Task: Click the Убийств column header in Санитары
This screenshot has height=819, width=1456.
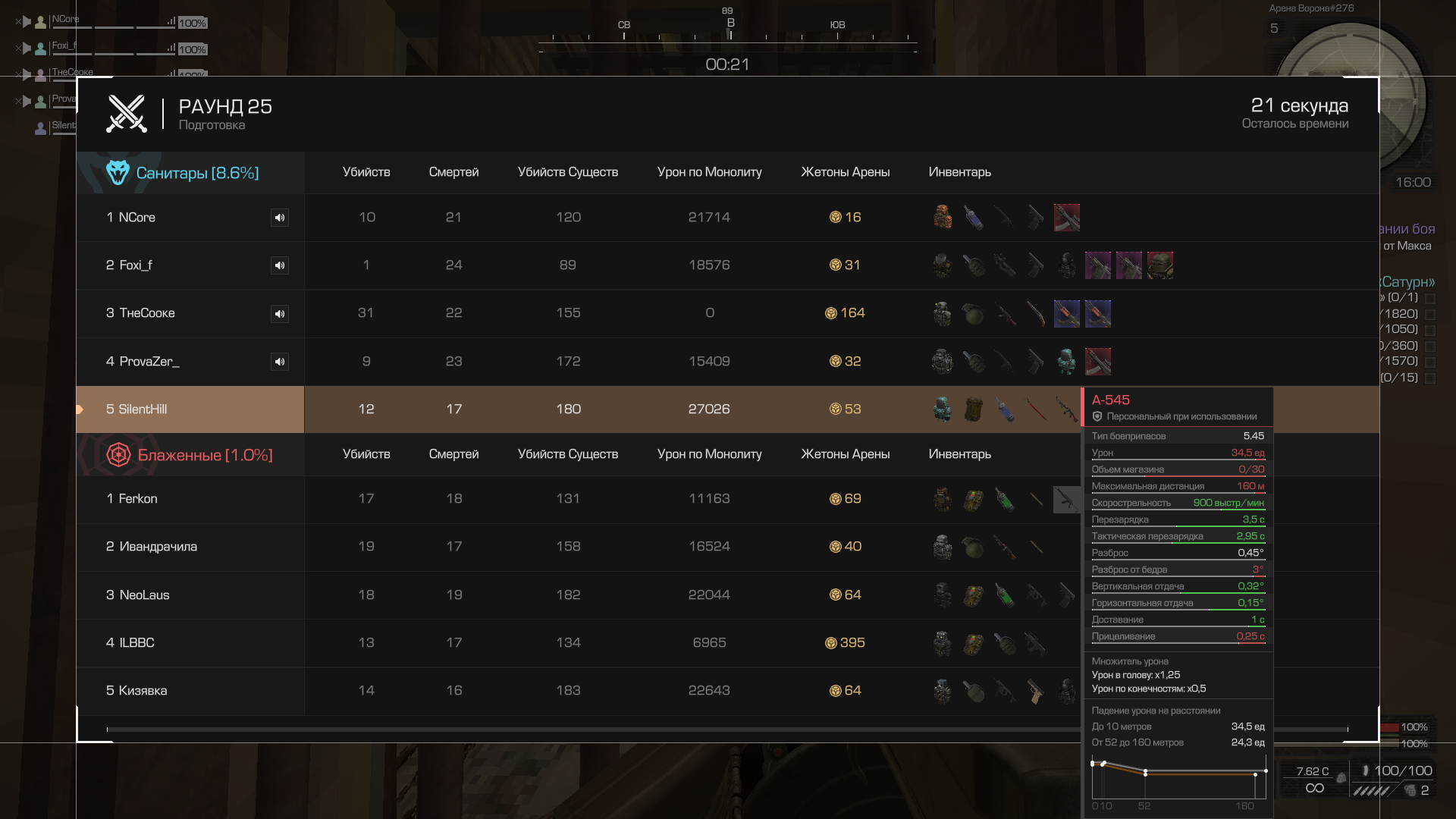Action: click(366, 172)
